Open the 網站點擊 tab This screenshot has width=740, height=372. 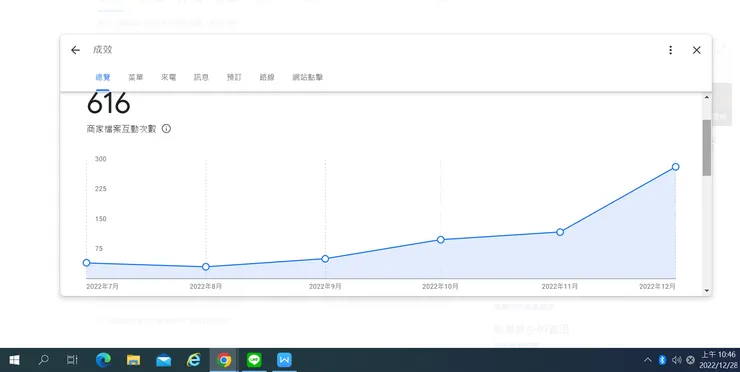click(x=308, y=77)
